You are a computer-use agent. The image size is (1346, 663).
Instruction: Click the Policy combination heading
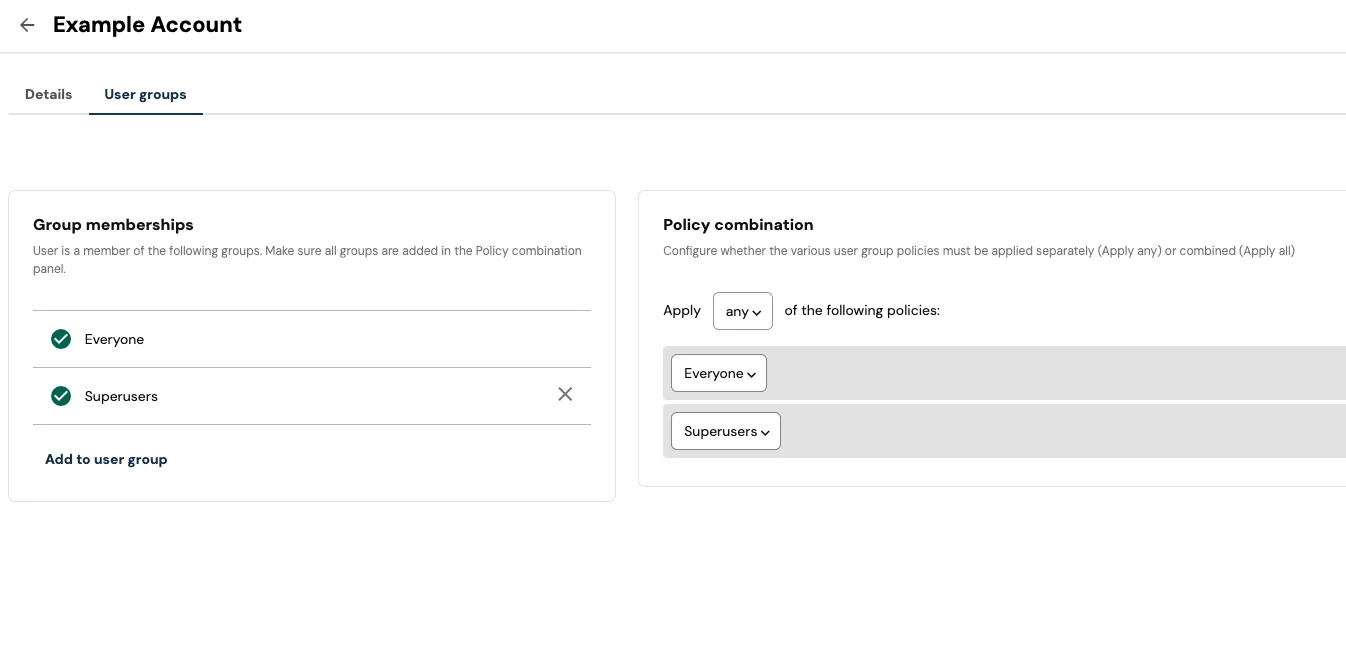(738, 225)
